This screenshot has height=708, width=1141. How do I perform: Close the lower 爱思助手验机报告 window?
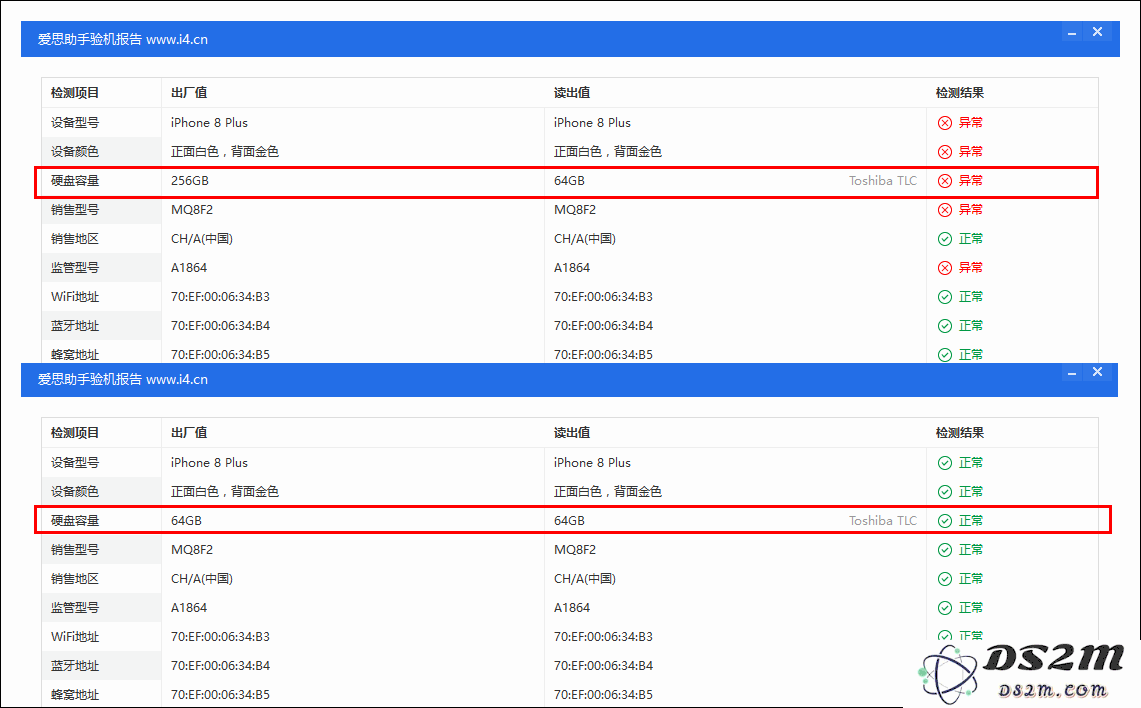coord(1097,372)
